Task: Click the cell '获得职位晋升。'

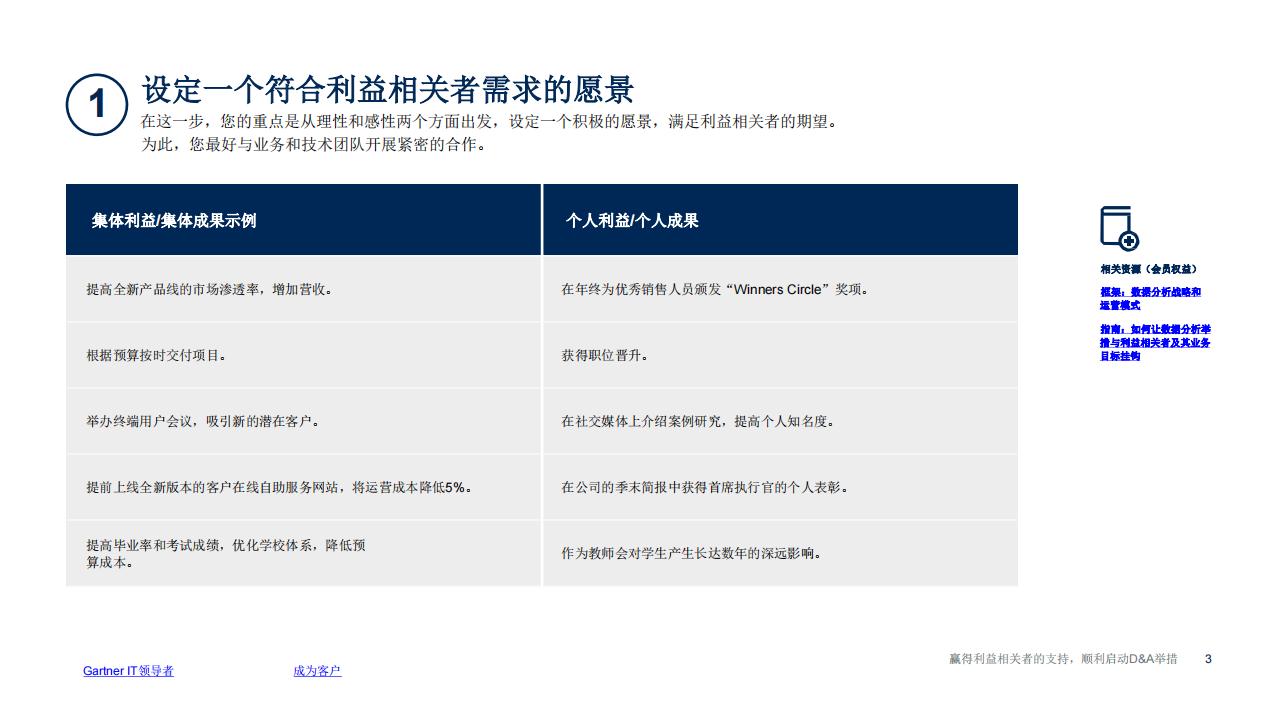Action: click(780, 355)
